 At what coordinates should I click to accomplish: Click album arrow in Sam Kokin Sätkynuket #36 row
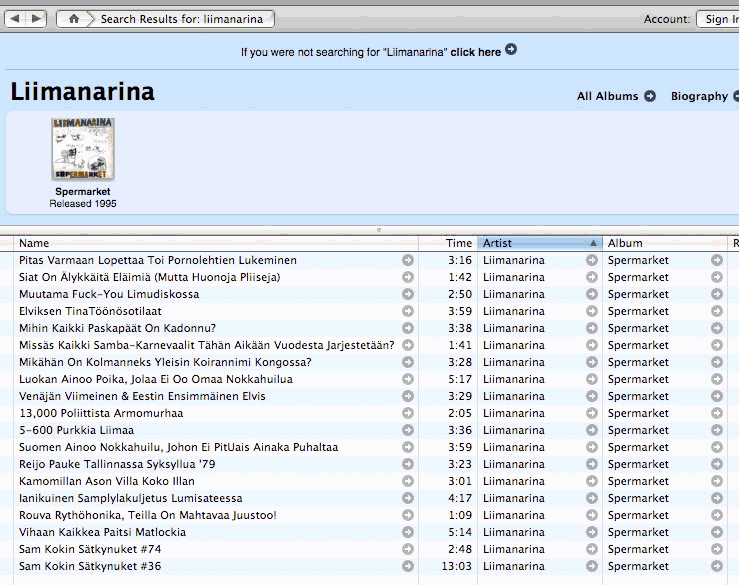coord(717,567)
